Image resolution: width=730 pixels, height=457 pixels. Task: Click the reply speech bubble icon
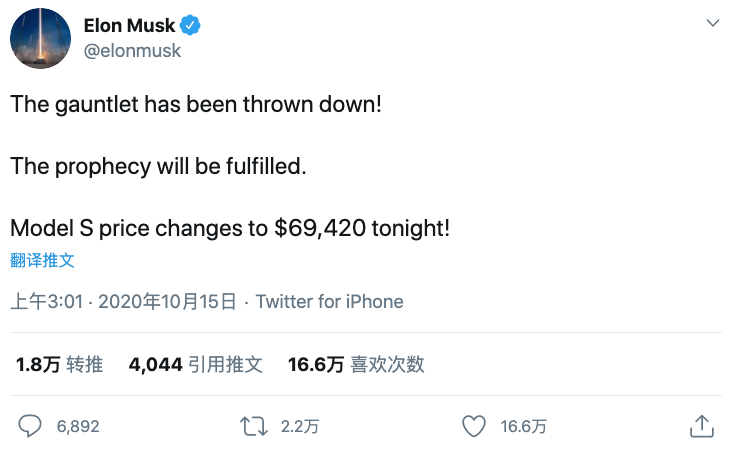point(30,426)
